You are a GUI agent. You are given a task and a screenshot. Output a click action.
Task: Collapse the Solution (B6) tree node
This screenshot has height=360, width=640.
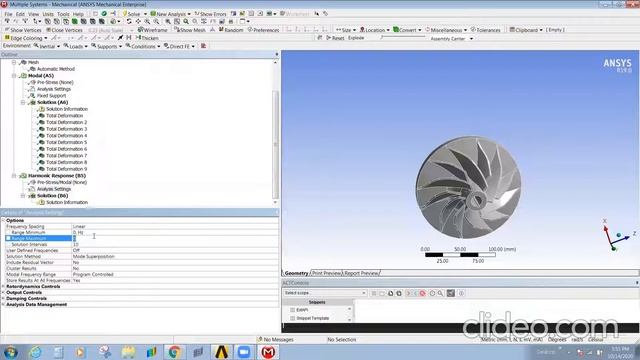[23, 196]
